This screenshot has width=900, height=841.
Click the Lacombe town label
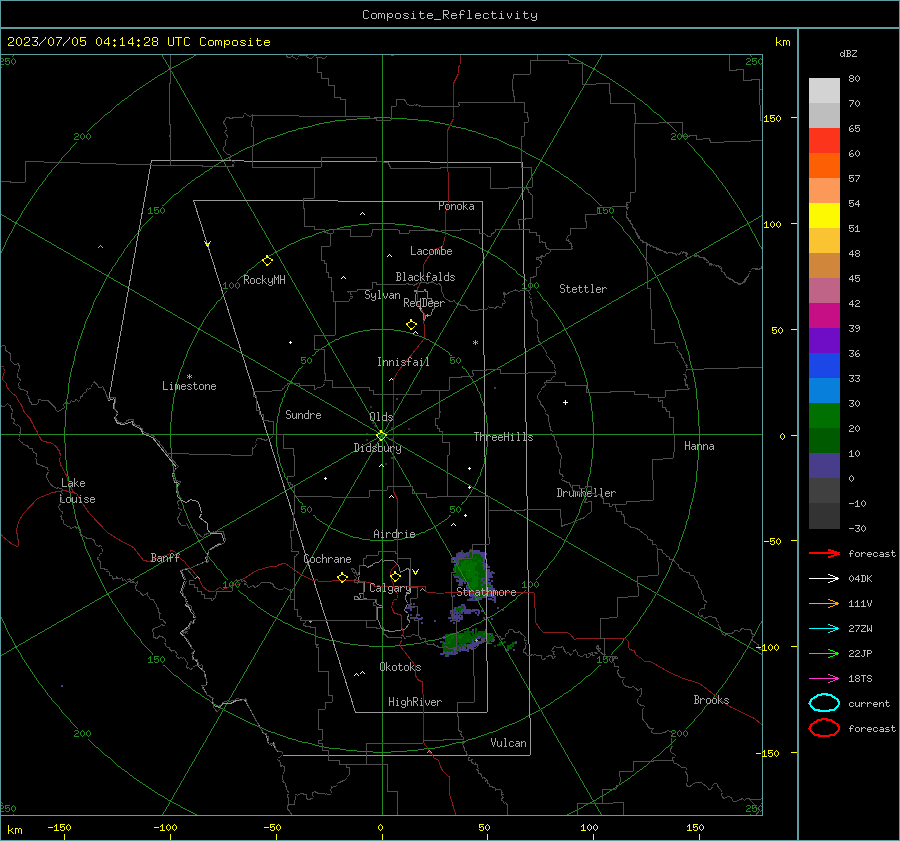pyautogui.click(x=431, y=251)
